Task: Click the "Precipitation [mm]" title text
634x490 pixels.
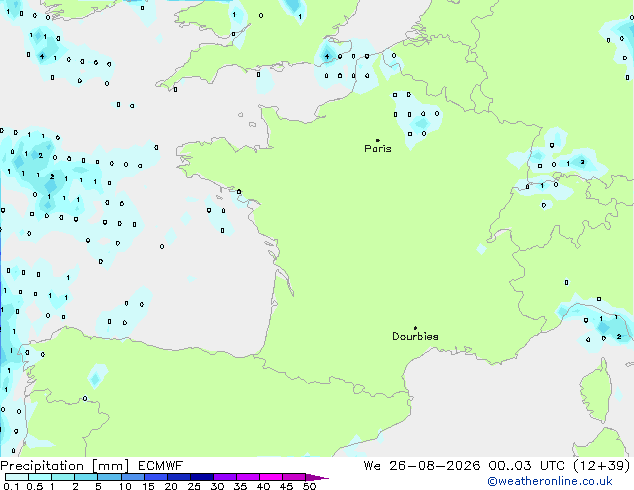Action: point(65,466)
